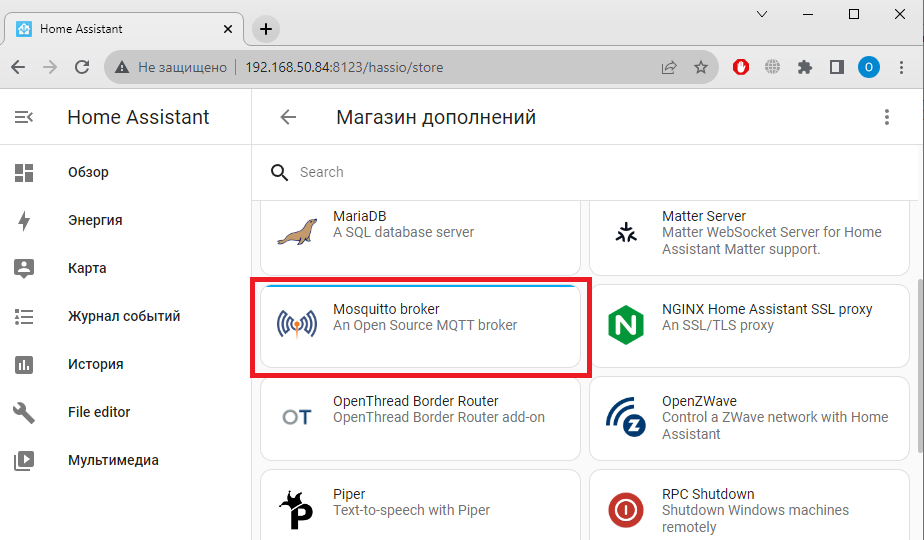The width and height of the screenshot is (924, 540).
Task: Click the File editor wrench icon
Action: click(x=24, y=413)
